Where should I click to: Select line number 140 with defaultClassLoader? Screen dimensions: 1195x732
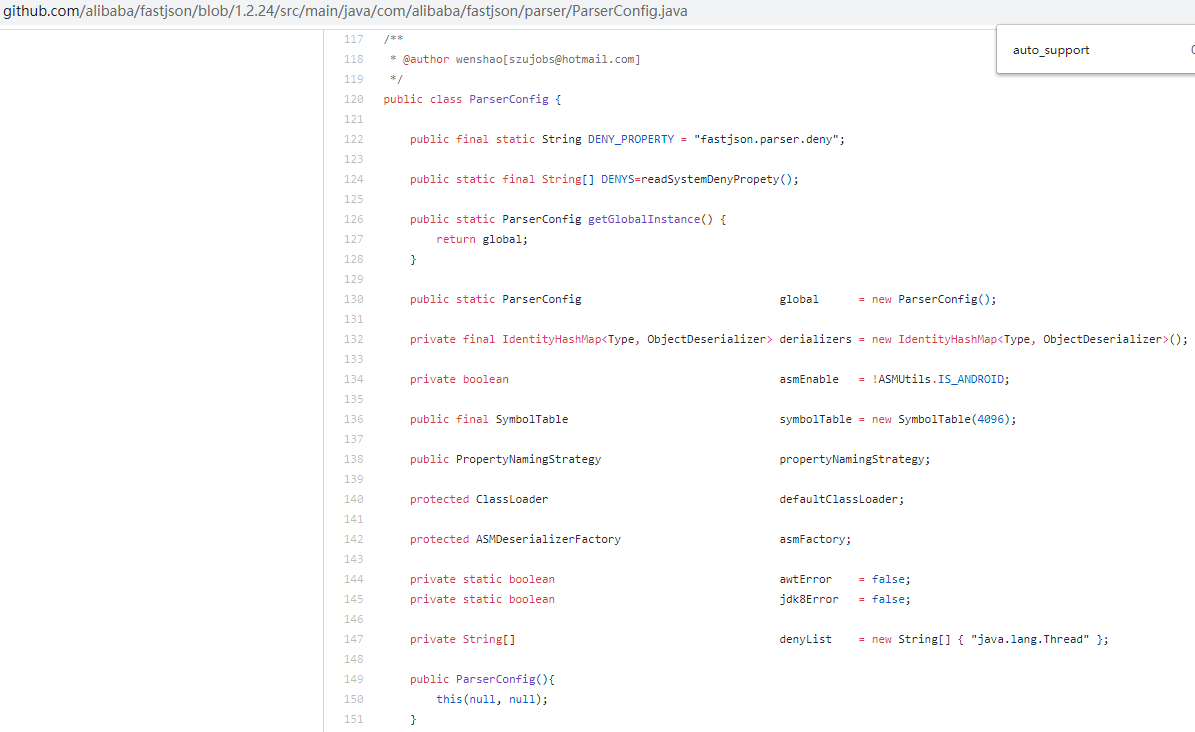(353, 499)
